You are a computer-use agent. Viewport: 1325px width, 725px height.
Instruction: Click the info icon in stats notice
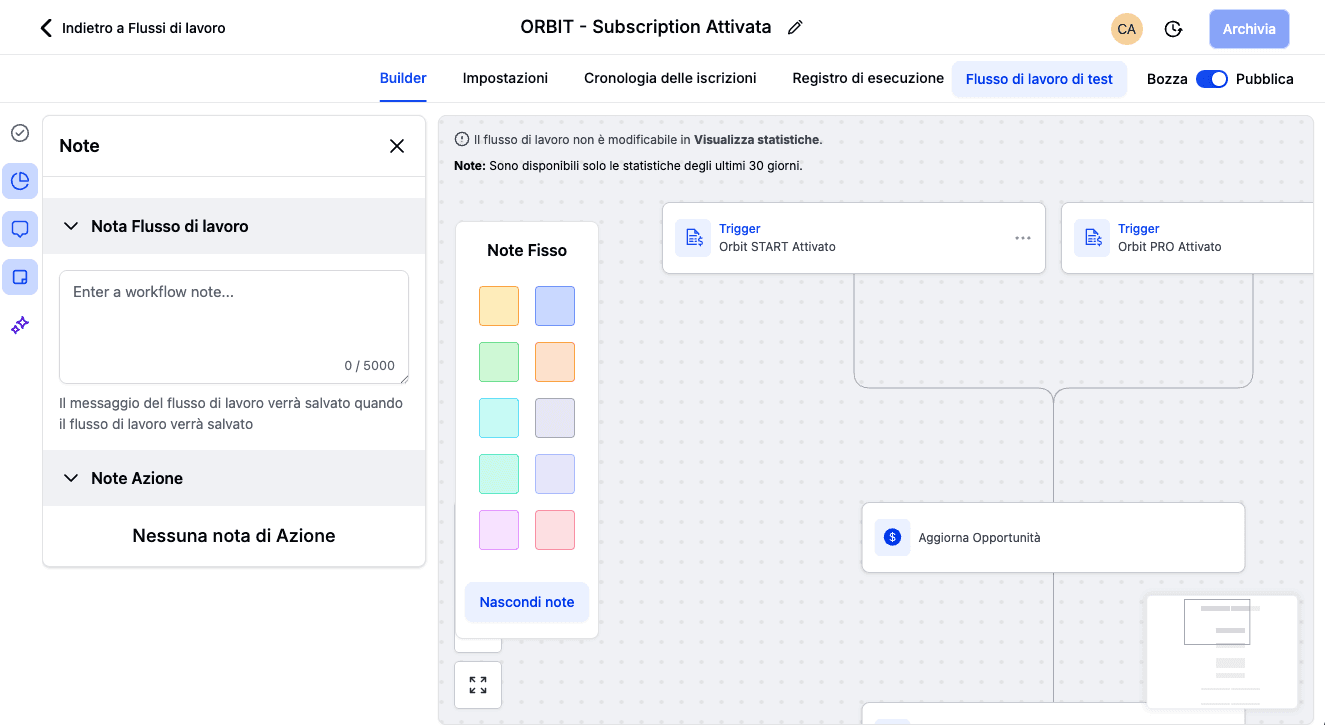461,140
